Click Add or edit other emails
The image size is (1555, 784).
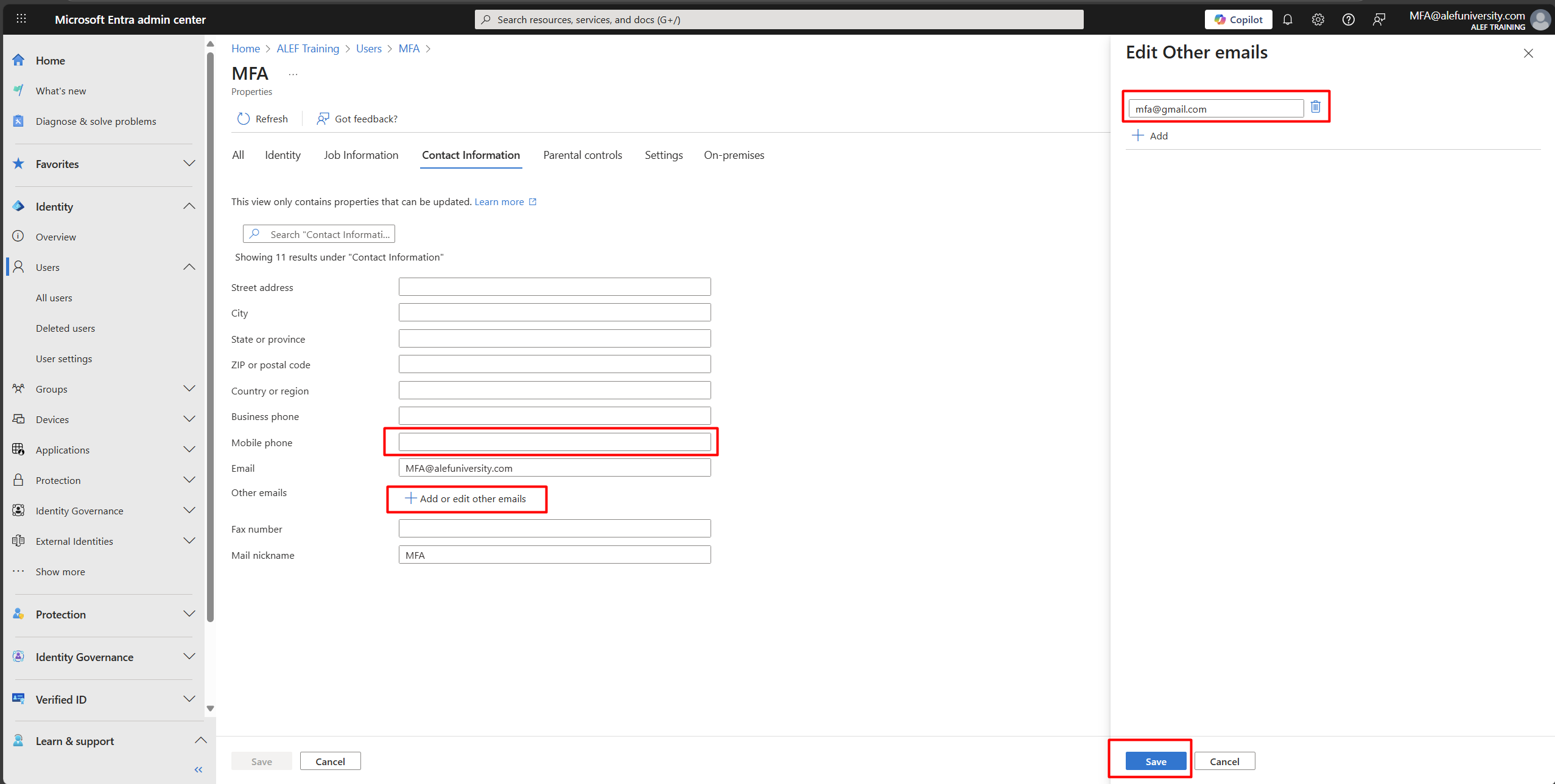pos(466,499)
